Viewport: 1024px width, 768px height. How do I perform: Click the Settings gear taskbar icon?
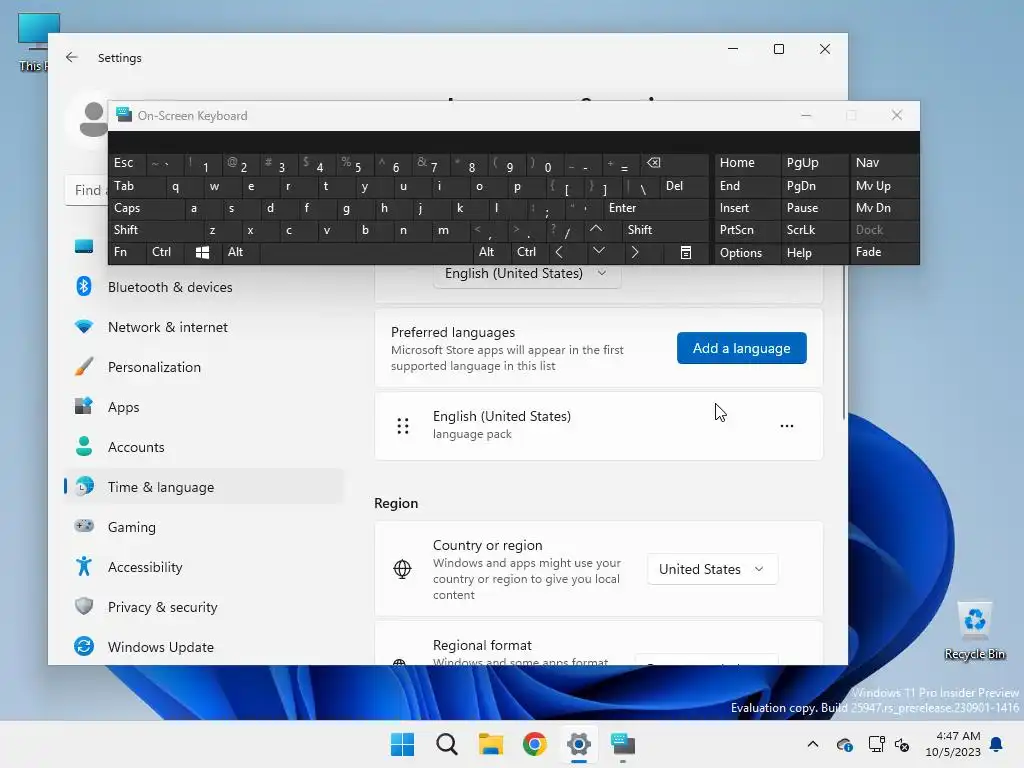(x=579, y=744)
